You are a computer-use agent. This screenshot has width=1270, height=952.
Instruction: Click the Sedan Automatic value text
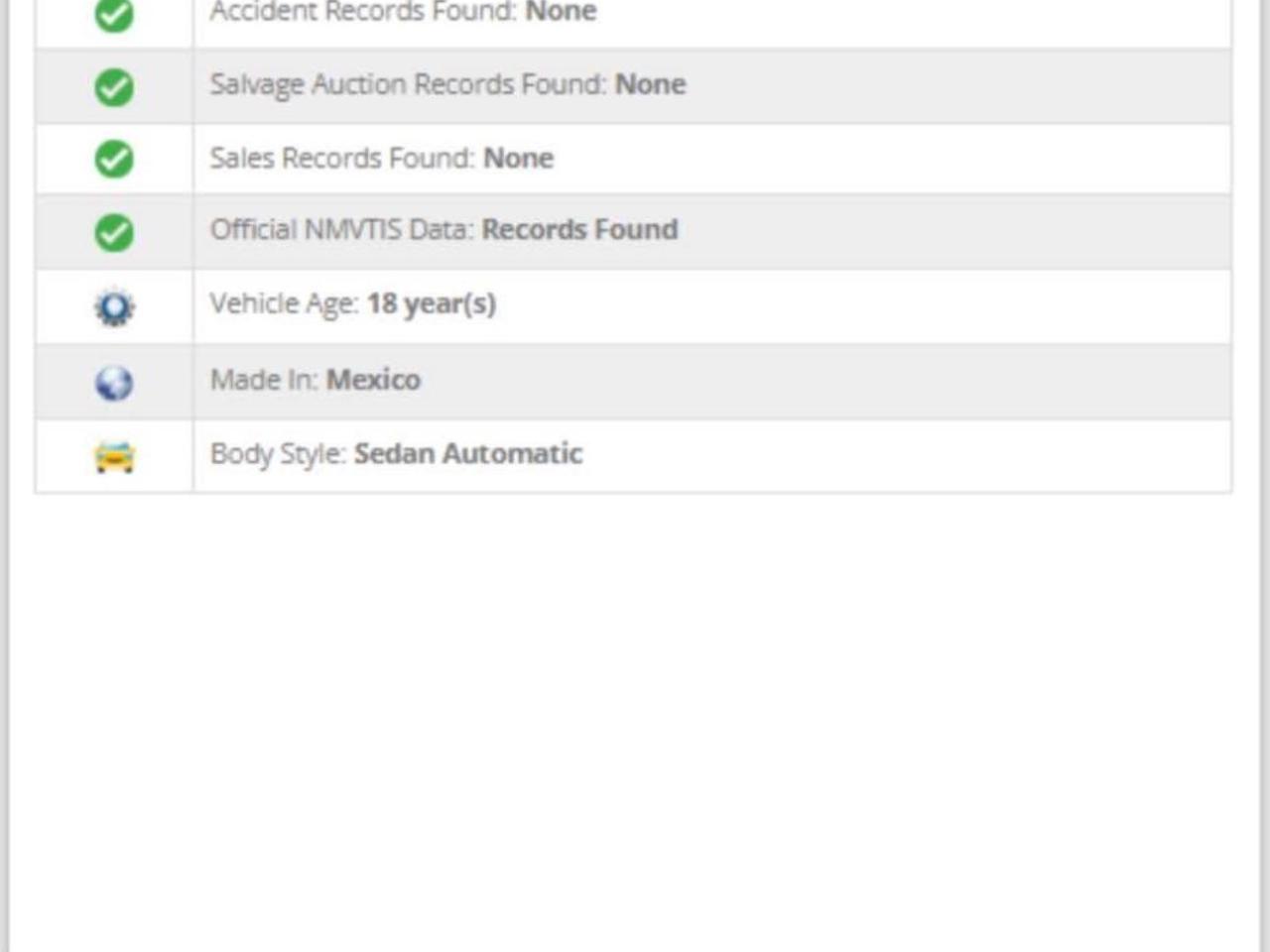point(468,453)
